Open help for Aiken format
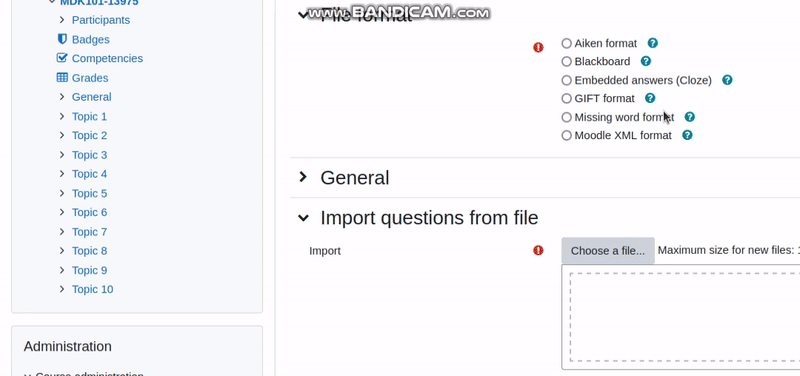800x376 pixels. pos(653,43)
